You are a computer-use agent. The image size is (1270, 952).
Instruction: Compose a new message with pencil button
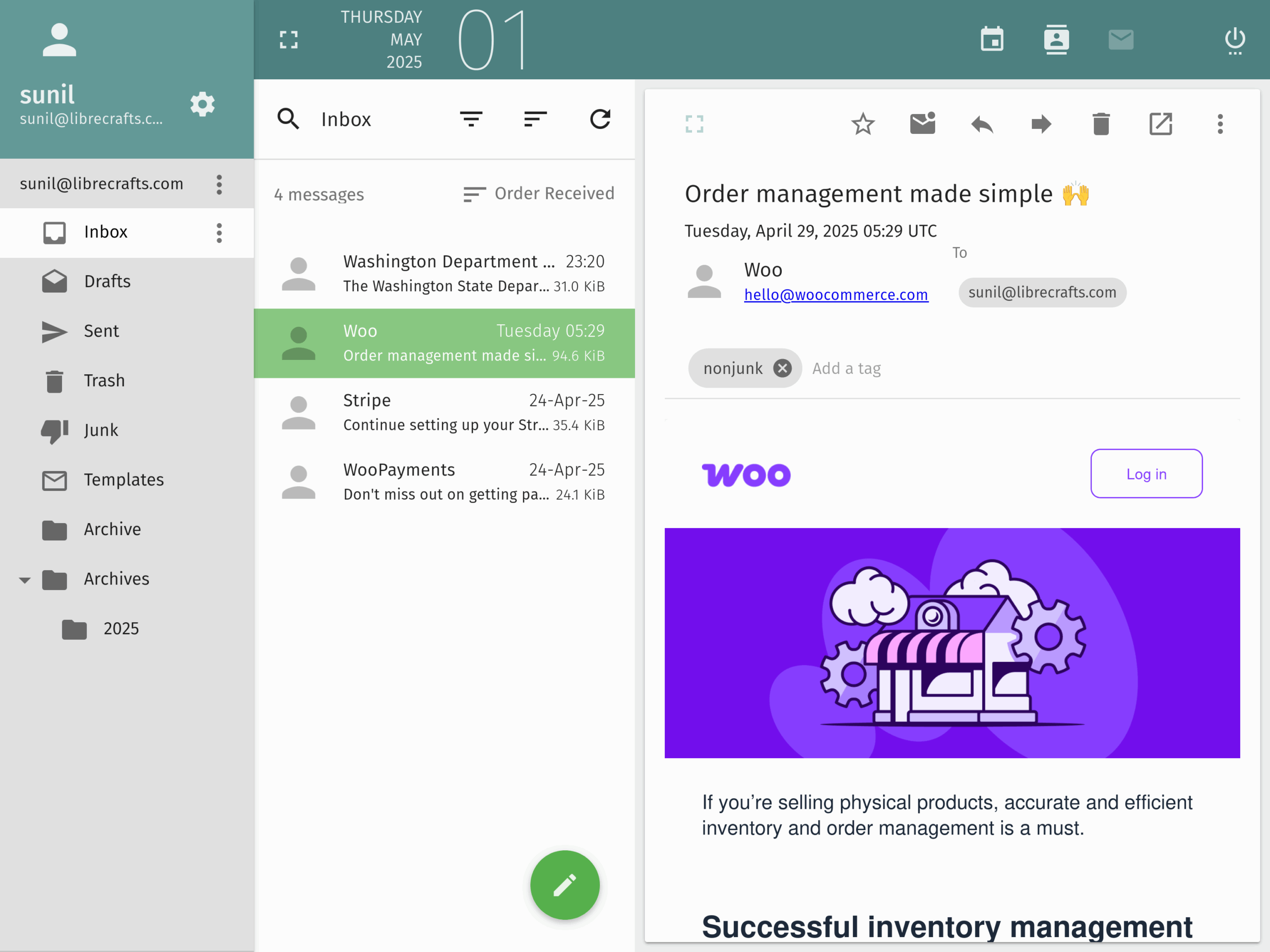565,884
